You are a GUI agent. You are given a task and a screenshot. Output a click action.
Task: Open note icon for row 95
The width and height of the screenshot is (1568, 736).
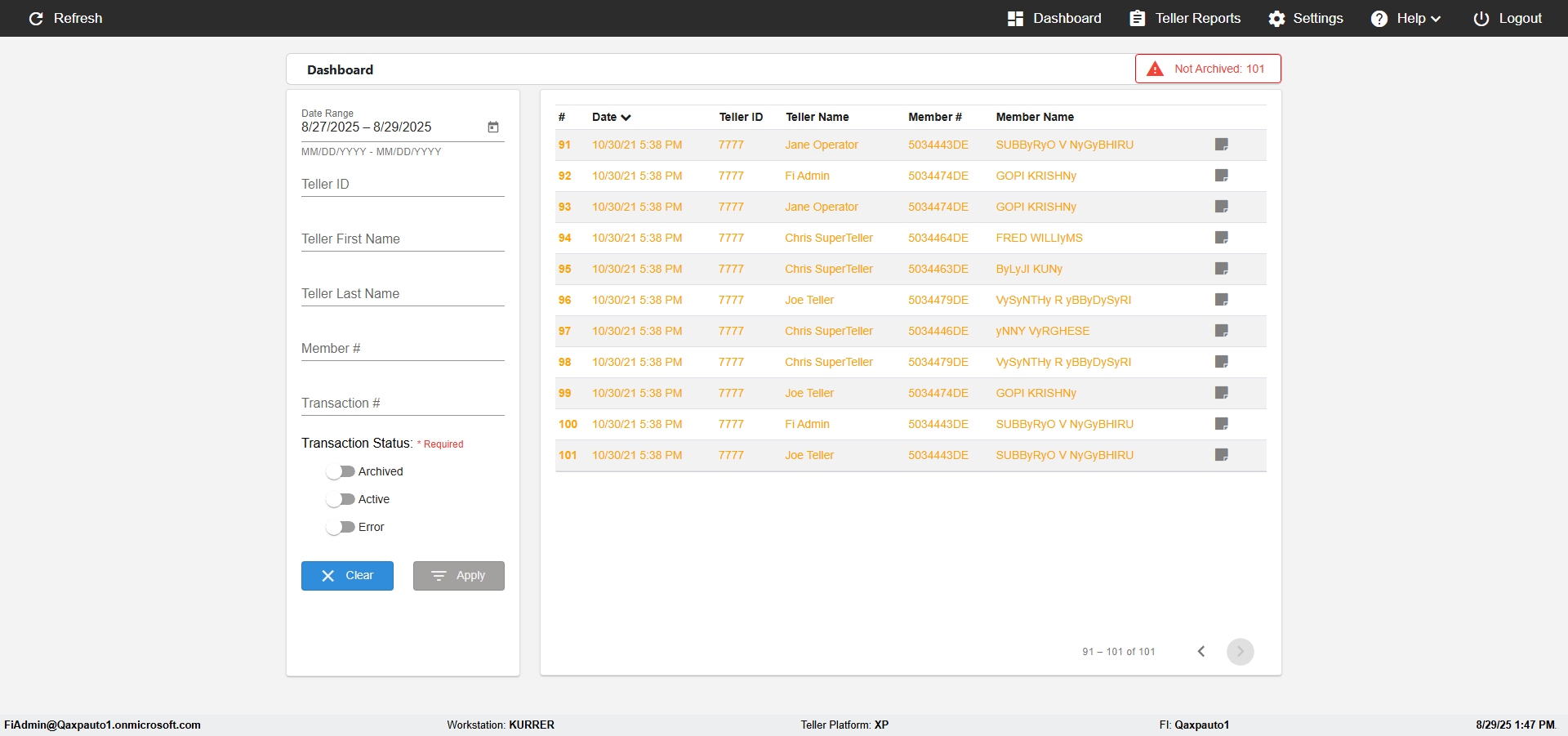[1222, 269]
